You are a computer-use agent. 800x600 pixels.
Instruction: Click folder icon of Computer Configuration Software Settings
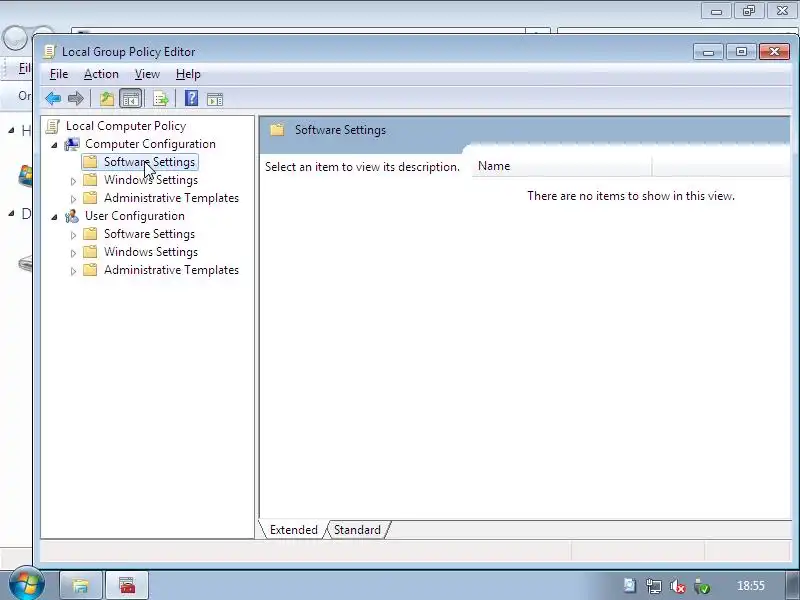(90, 162)
